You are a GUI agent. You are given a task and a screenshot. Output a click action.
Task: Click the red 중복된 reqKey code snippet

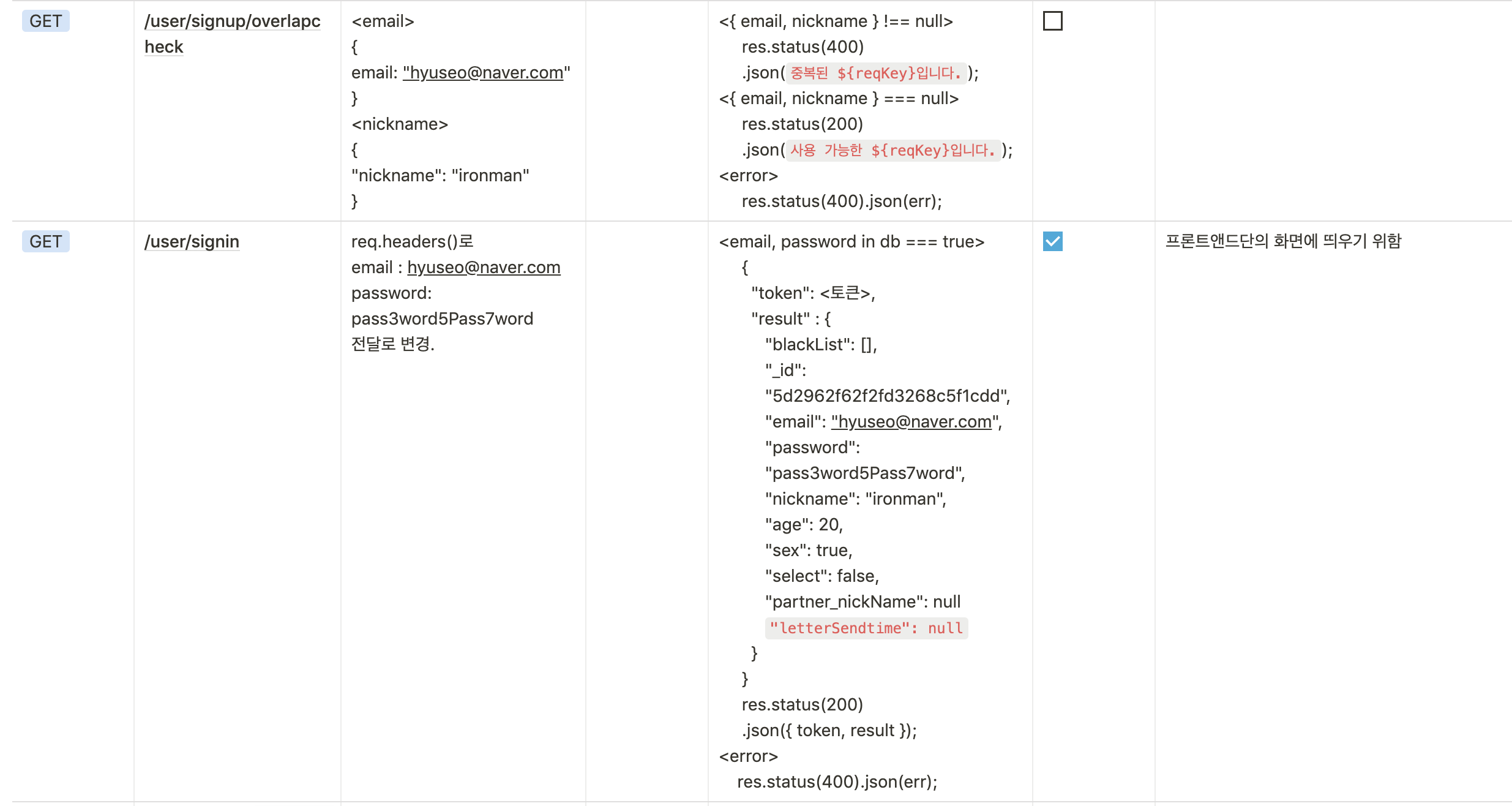[x=875, y=73]
